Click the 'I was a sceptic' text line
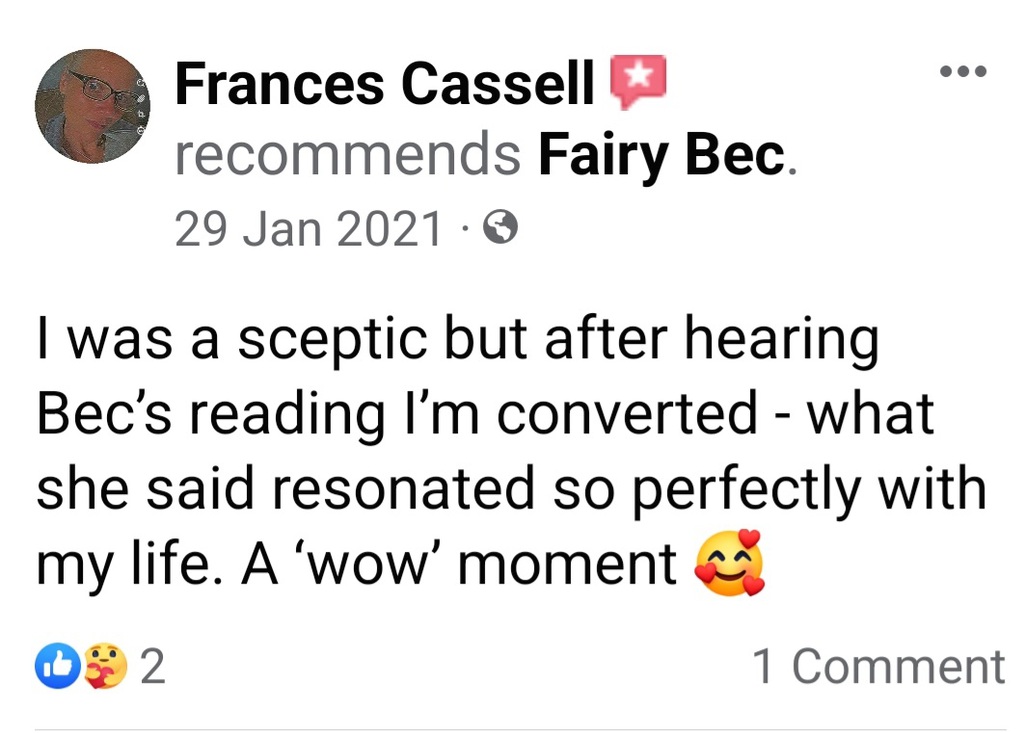This screenshot has height=733, width=1024. (456, 340)
